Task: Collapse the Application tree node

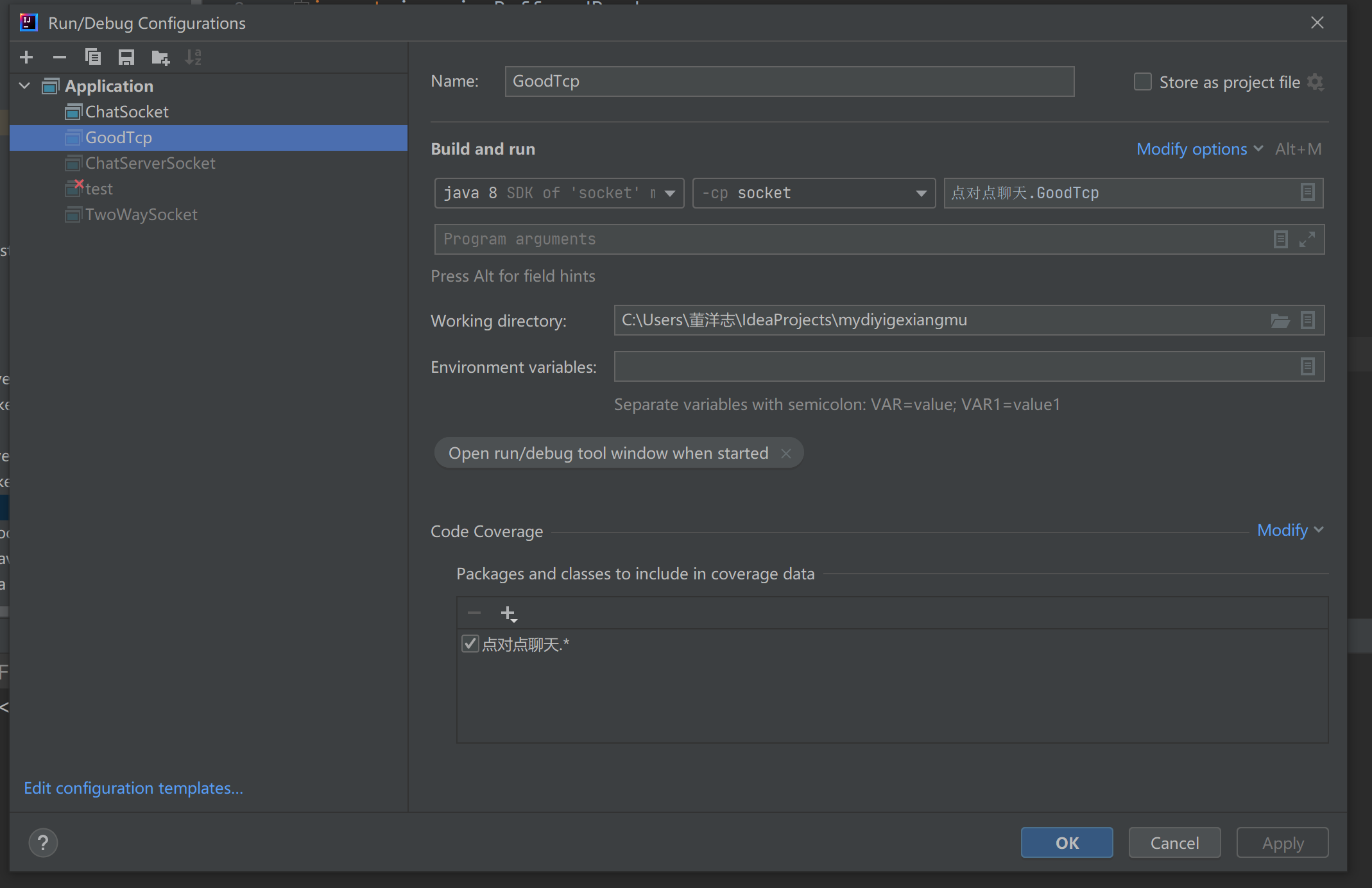Action: [25, 85]
